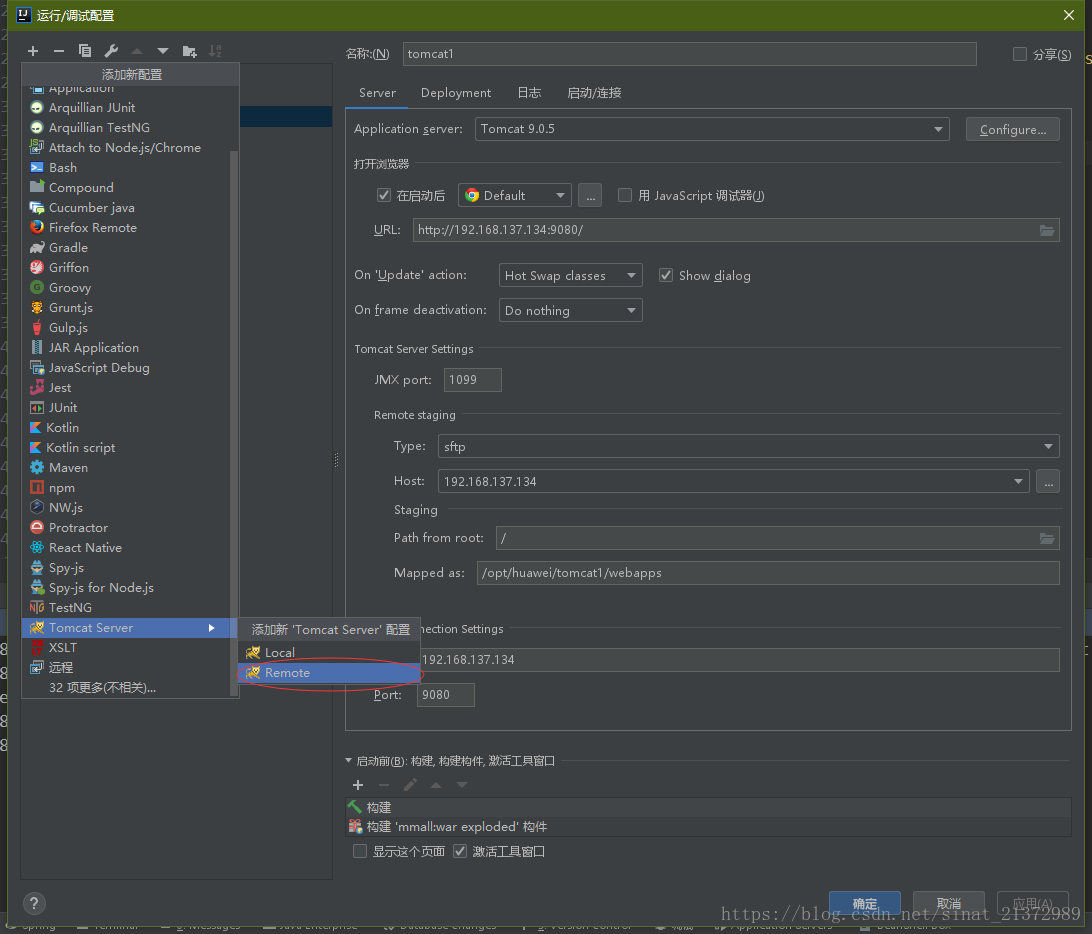The image size is (1092, 934).
Task: Open Remote staging Type sftp dropdown
Action: [749, 446]
